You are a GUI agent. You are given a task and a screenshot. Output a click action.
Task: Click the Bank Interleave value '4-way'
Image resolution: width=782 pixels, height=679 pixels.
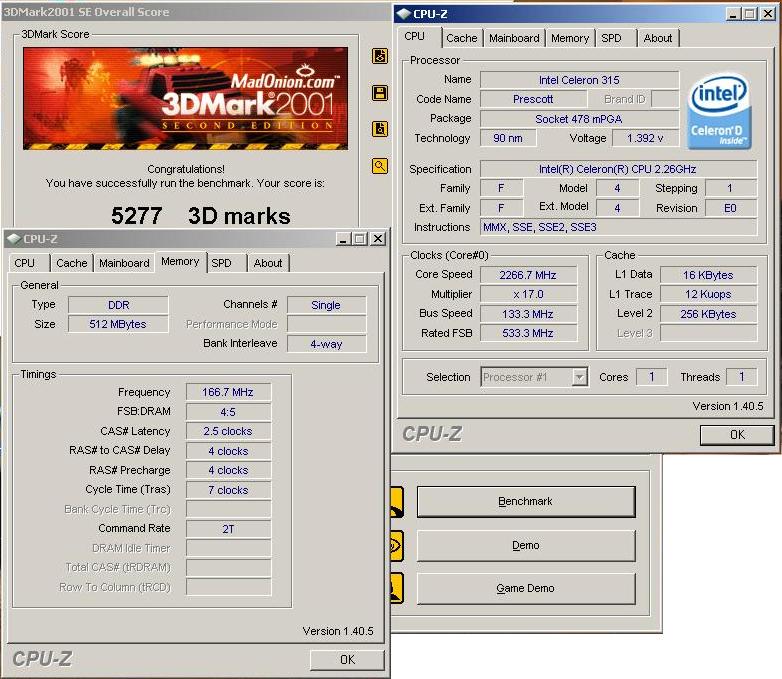[326, 344]
